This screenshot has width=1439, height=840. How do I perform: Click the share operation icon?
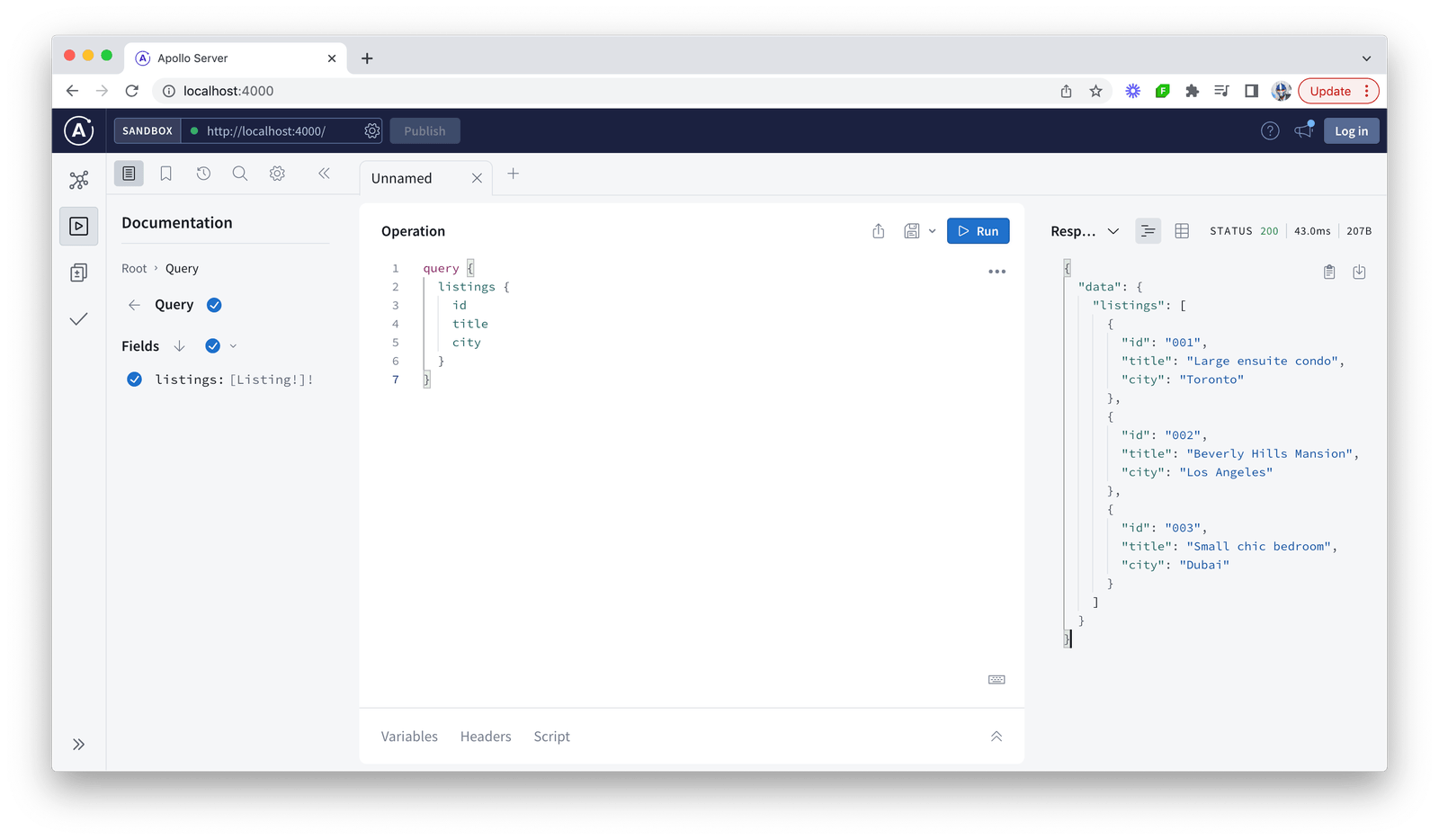(x=879, y=231)
